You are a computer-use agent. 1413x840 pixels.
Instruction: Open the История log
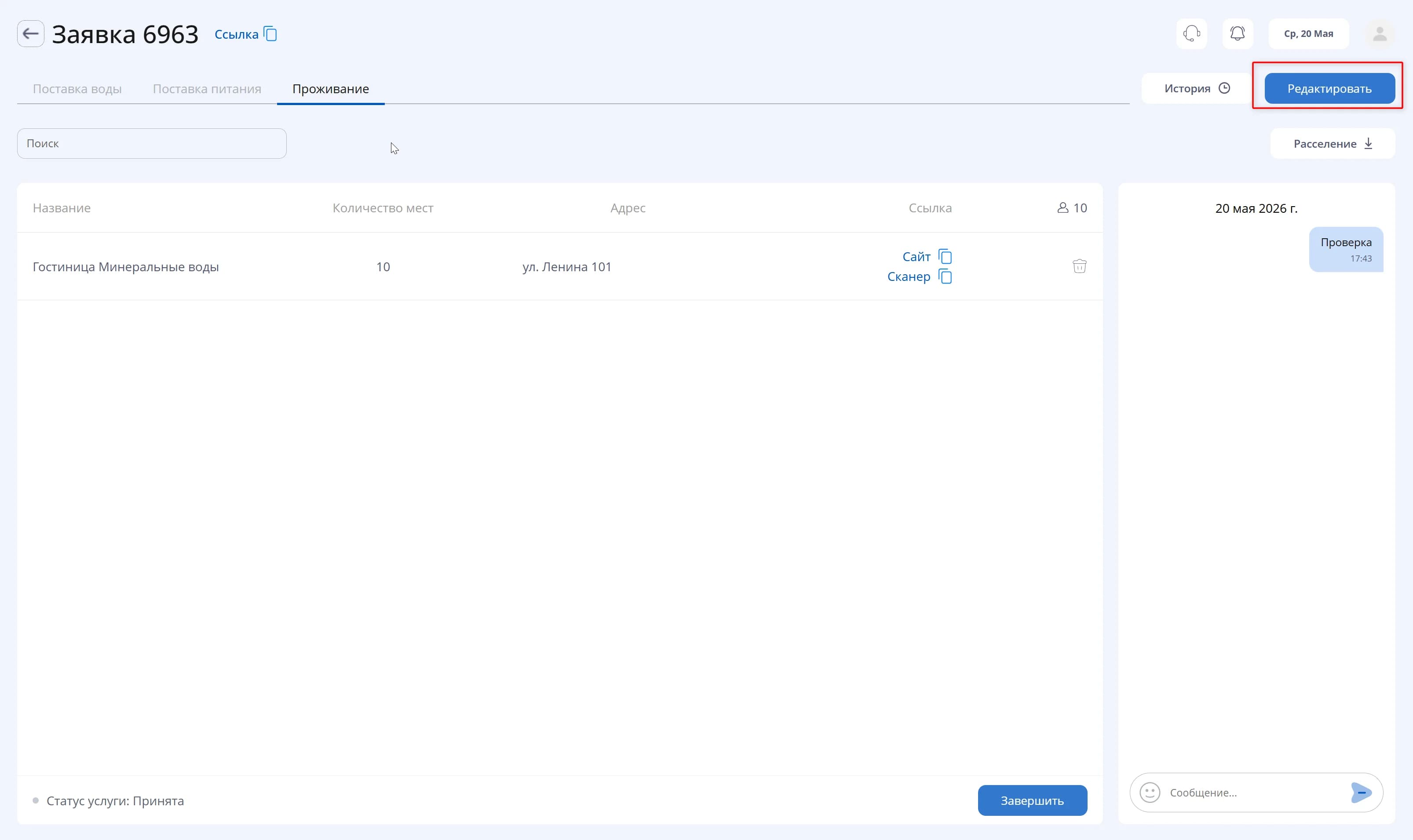tap(1197, 88)
